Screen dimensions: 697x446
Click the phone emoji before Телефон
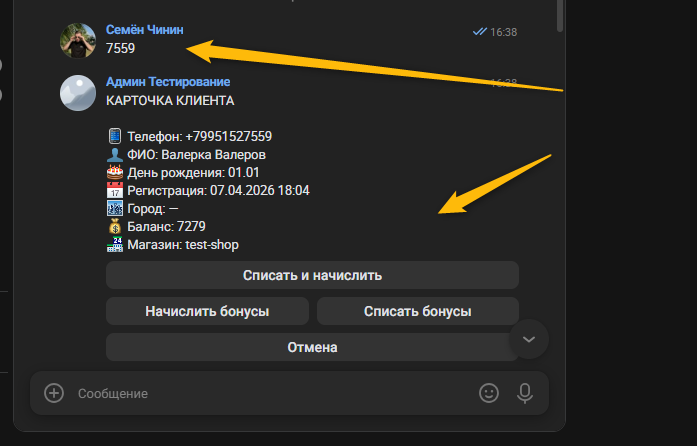[115, 136]
